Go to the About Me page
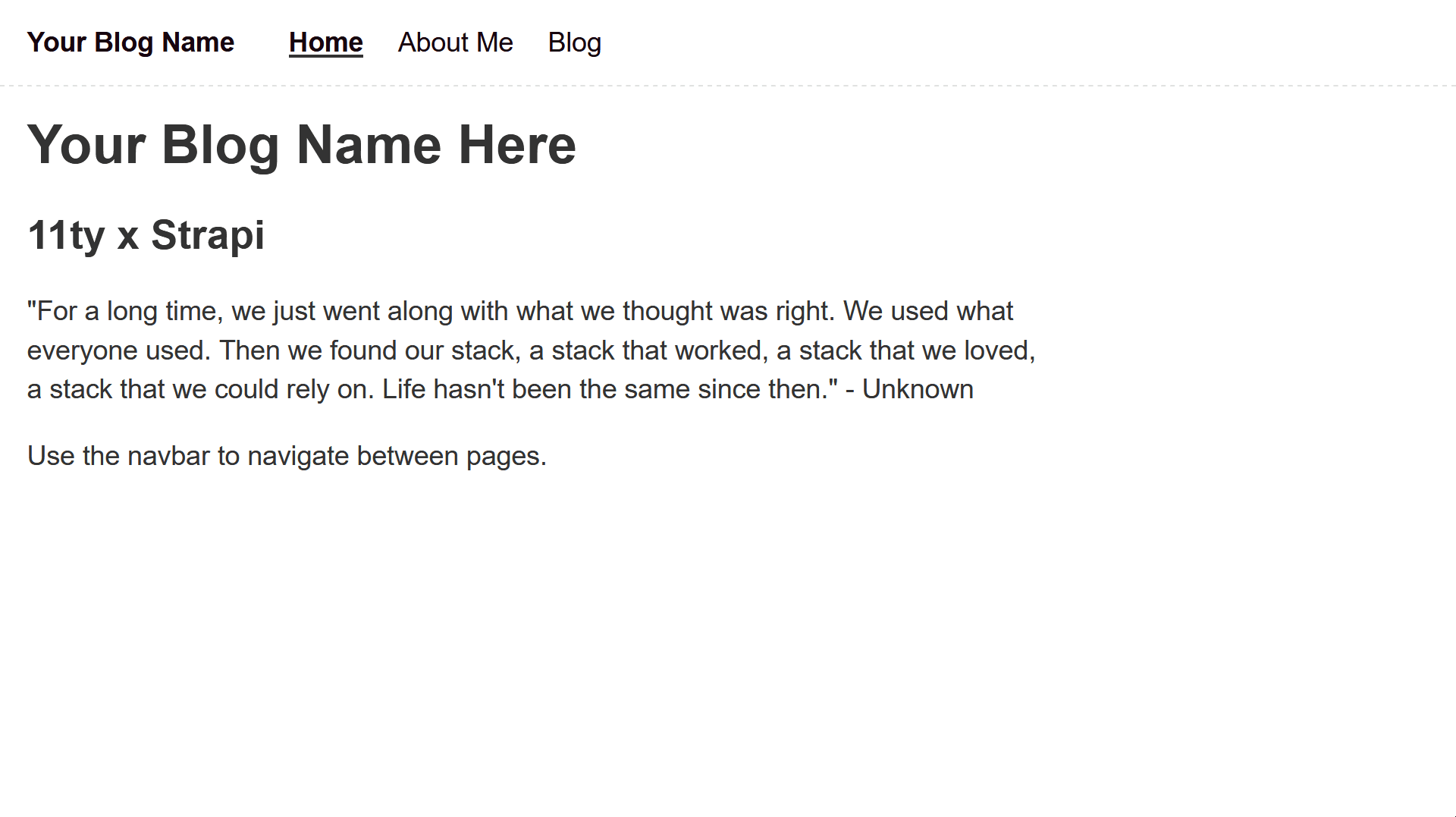Image resolution: width=1456 pixels, height=817 pixels. 455,42
